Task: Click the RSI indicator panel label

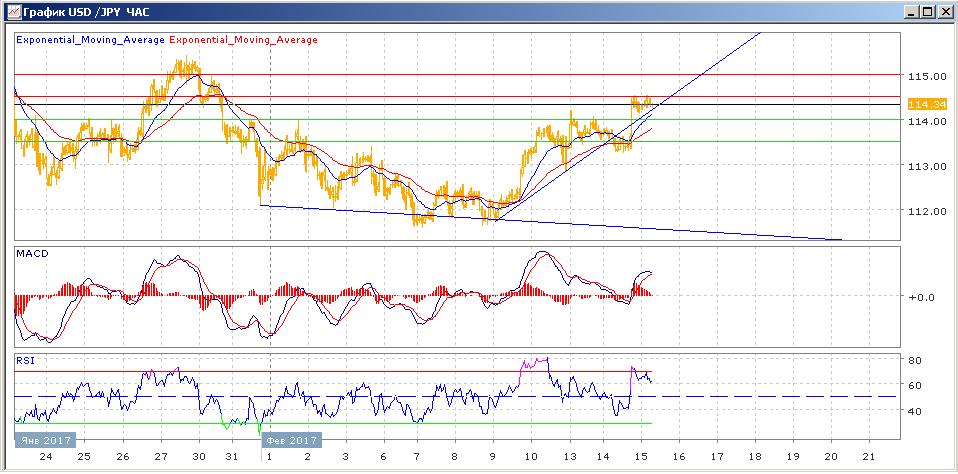Action: coord(25,360)
